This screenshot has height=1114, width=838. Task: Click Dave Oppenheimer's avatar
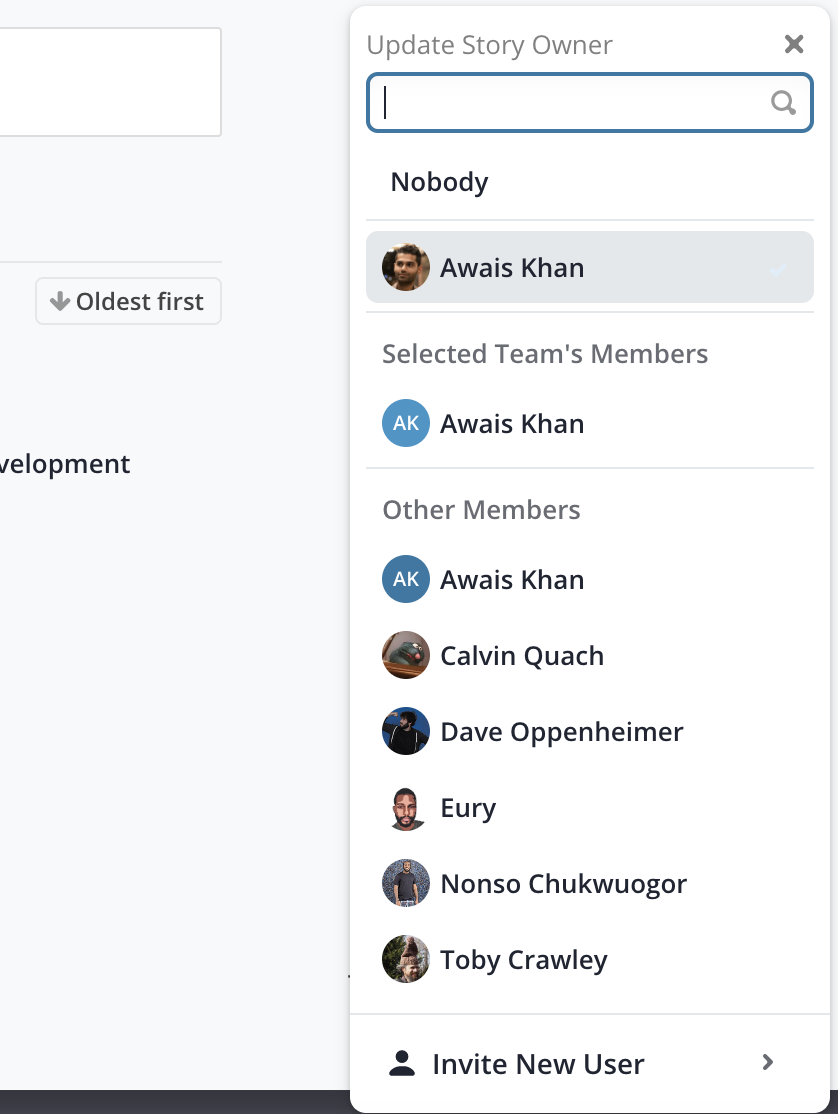406,731
